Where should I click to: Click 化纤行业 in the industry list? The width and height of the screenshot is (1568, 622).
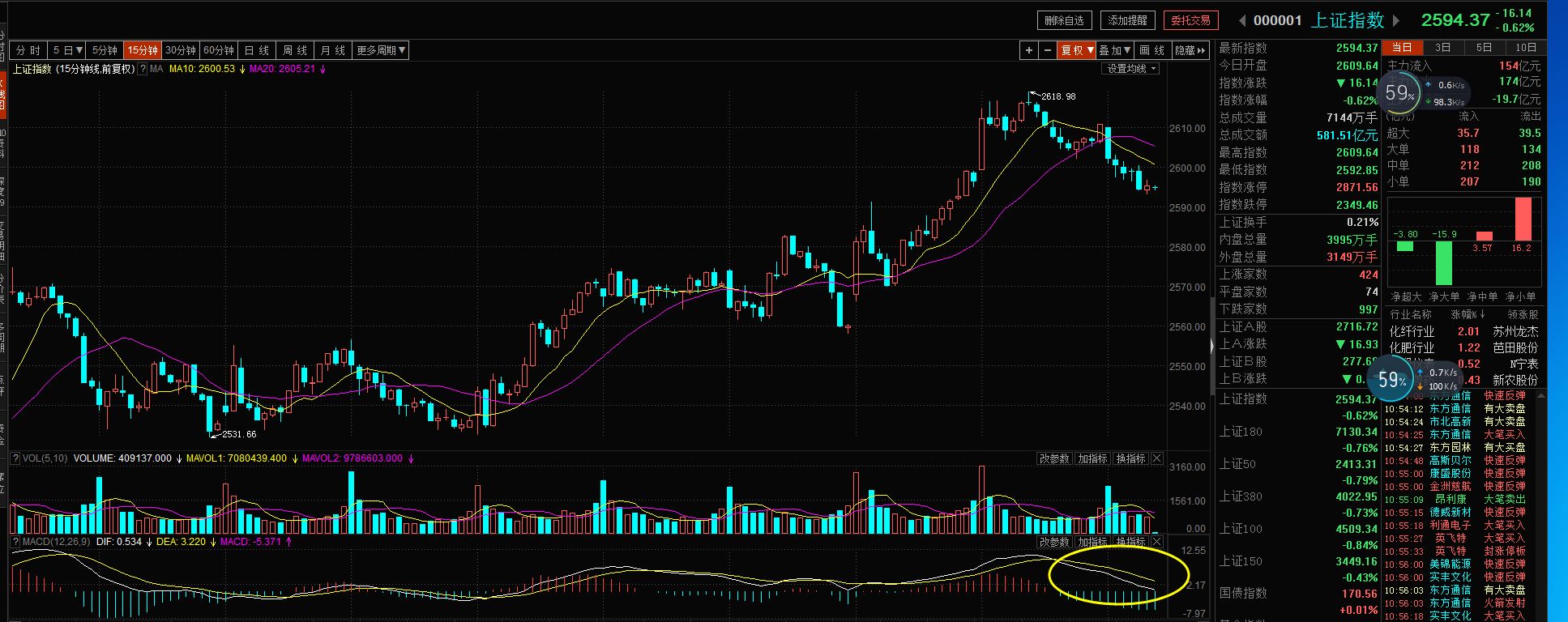pyautogui.click(x=1412, y=331)
